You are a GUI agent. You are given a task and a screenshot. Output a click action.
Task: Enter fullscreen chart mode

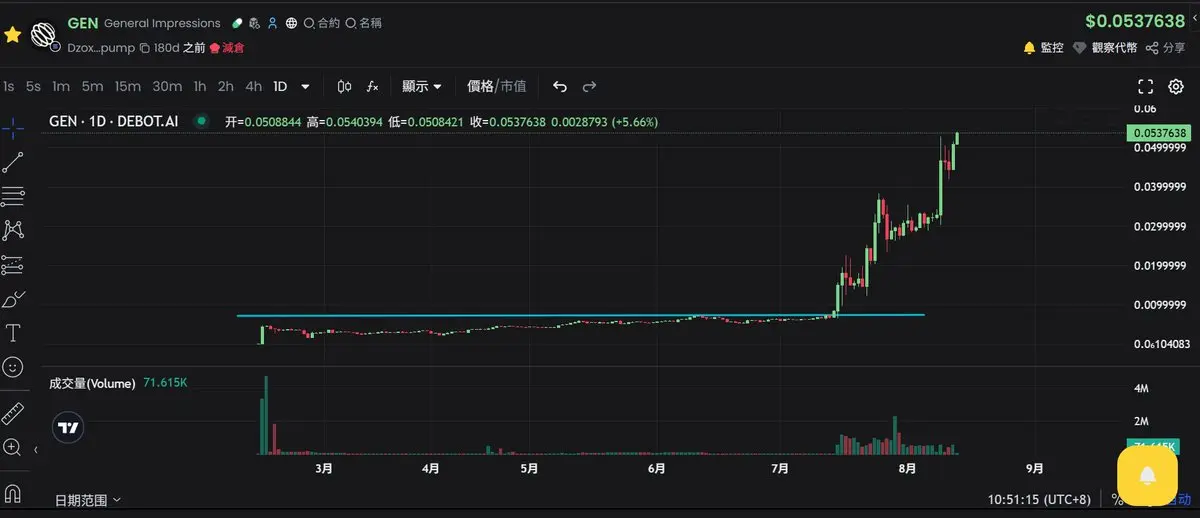(x=1146, y=87)
